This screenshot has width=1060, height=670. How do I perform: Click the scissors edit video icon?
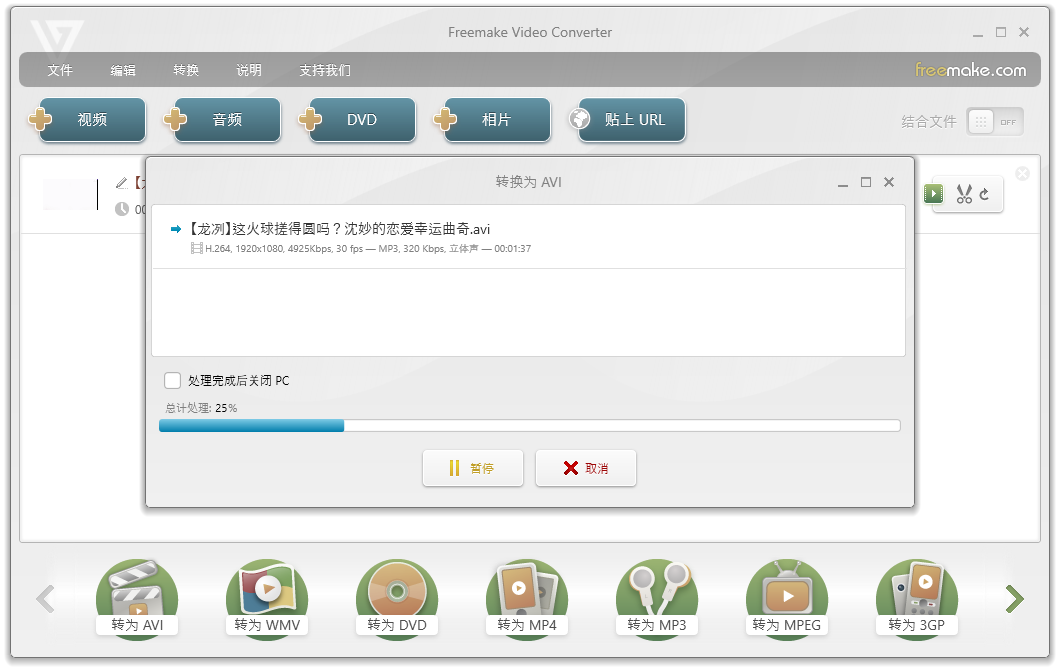click(x=964, y=194)
